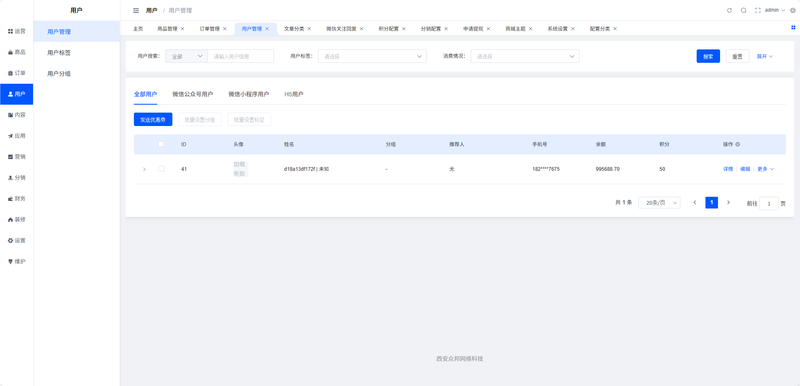This screenshot has height=386, width=800.
Task: Open the gear settings icon beside admin
Action: click(x=792, y=10)
